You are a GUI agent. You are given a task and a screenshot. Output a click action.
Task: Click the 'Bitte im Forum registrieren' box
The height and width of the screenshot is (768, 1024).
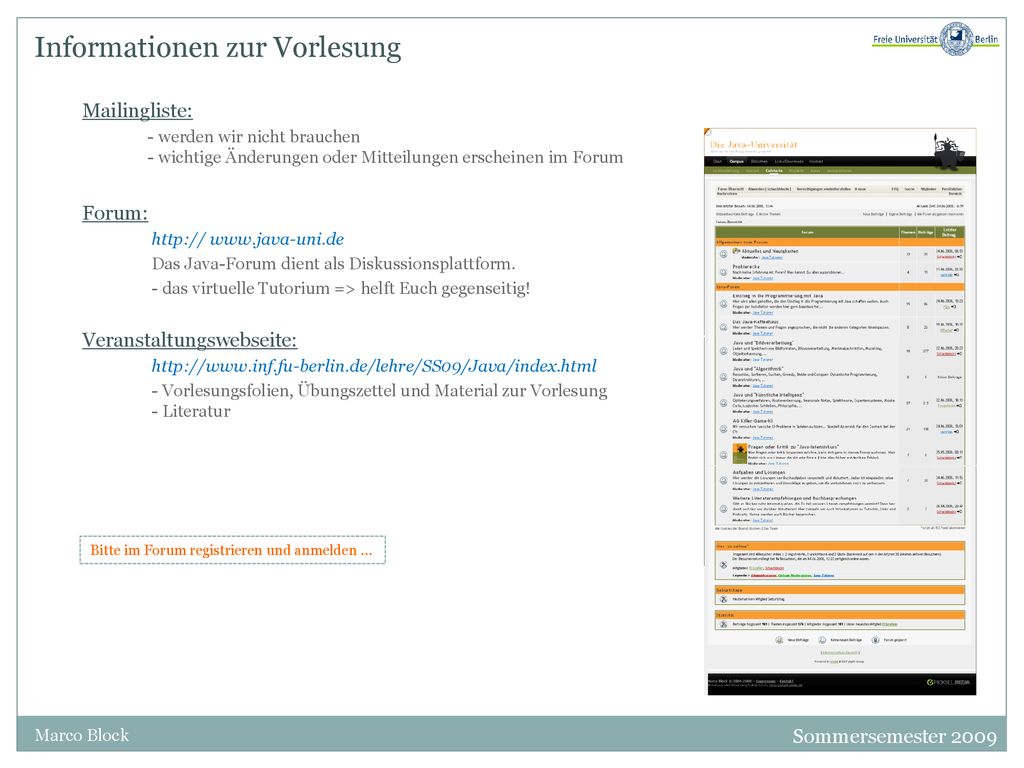coord(232,550)
